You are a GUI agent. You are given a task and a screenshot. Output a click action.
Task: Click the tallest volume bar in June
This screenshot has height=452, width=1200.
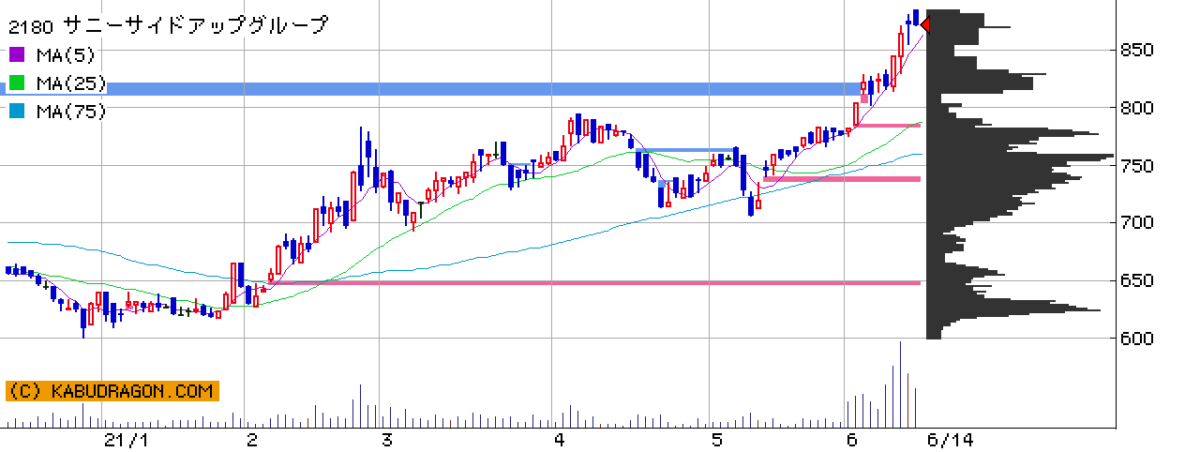click(900, 384)
